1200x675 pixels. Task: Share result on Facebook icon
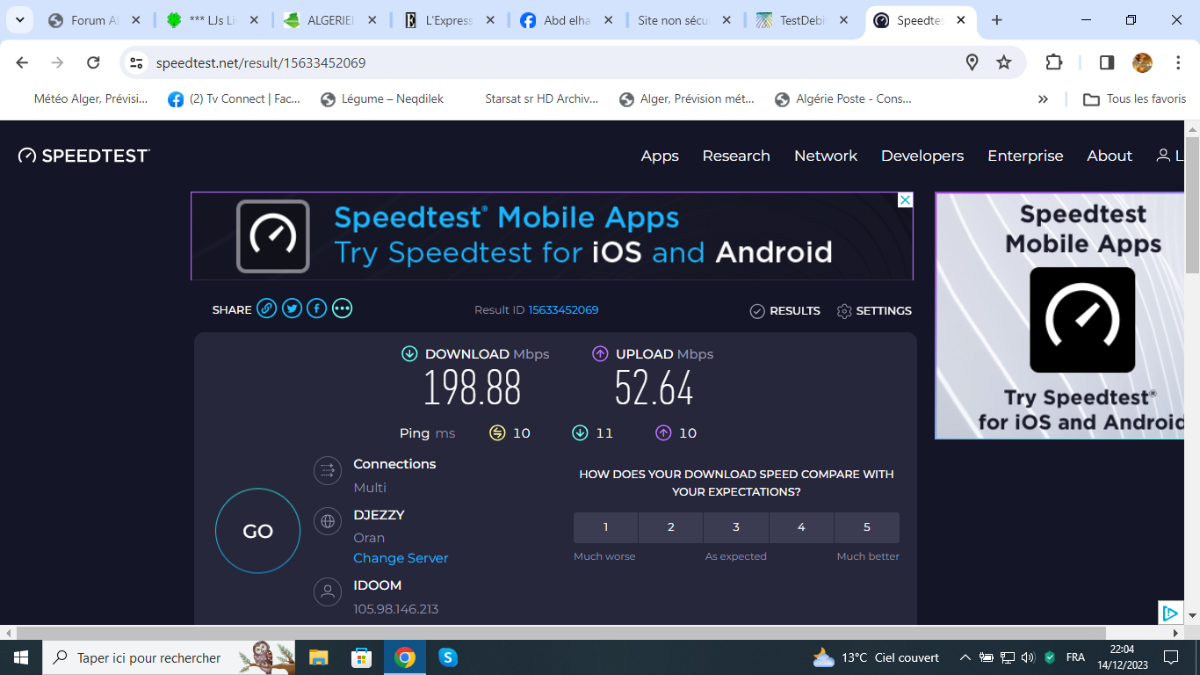[317, 309]
